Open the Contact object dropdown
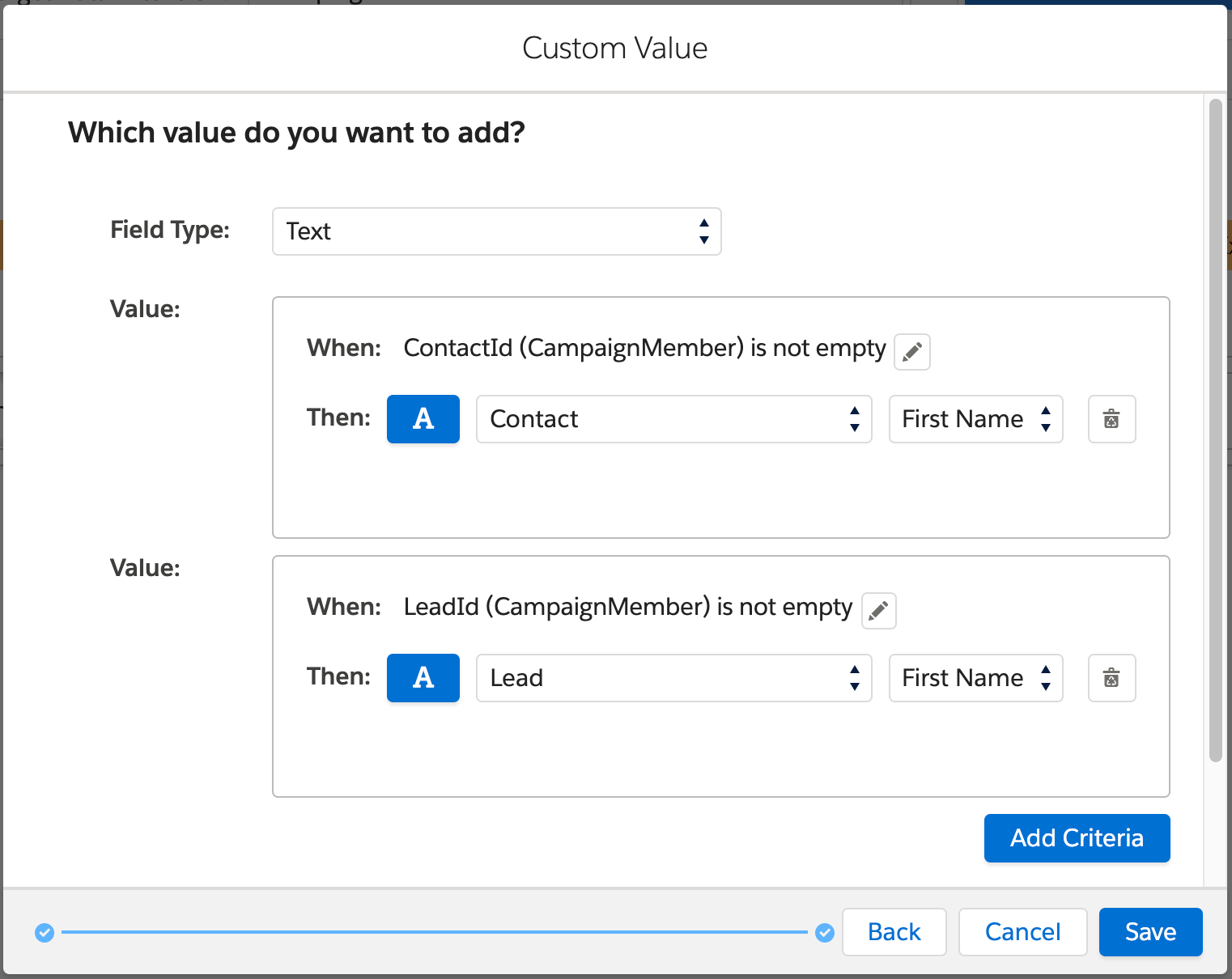Screen dimensions: 1232x979 [x=673, y=419]
